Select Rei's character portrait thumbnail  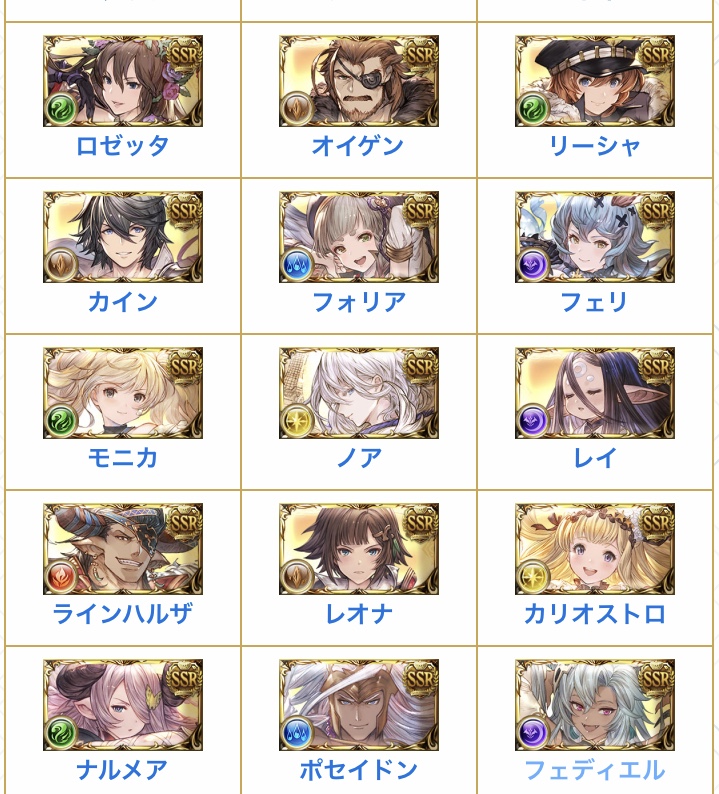594,393
